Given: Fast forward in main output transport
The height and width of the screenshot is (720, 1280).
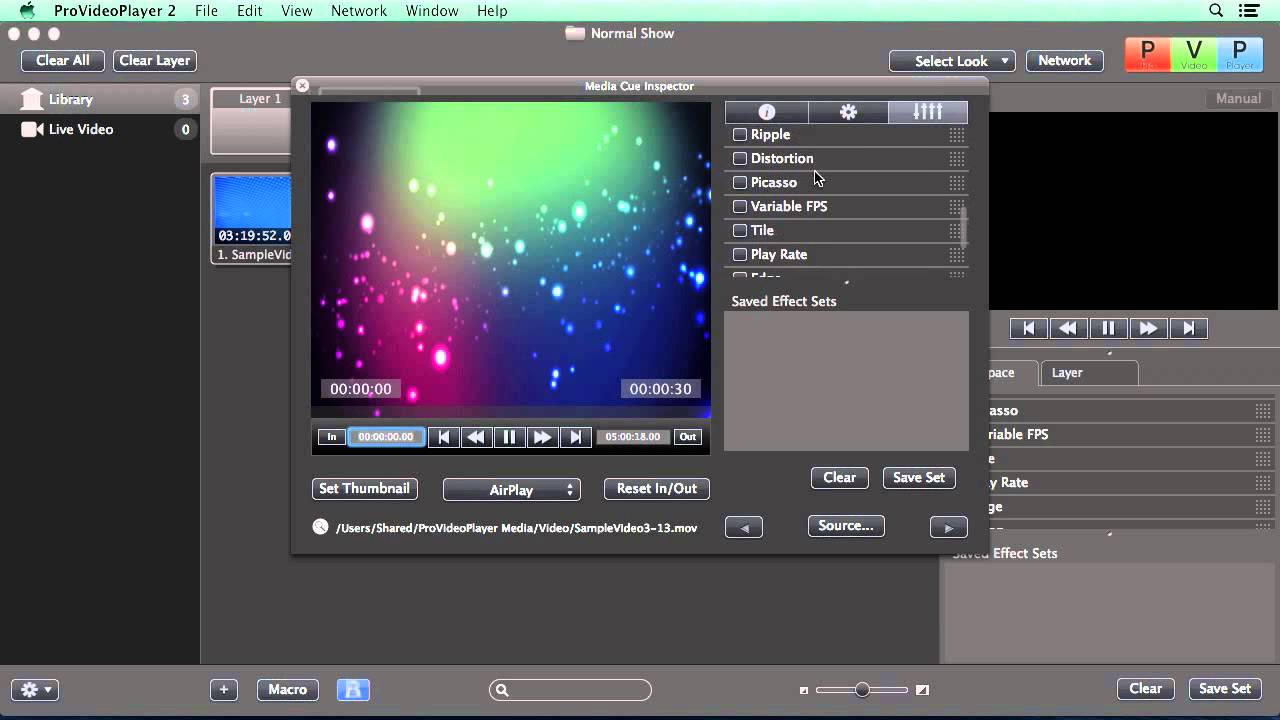Looking at the screenshot, I should (1148, 328).
